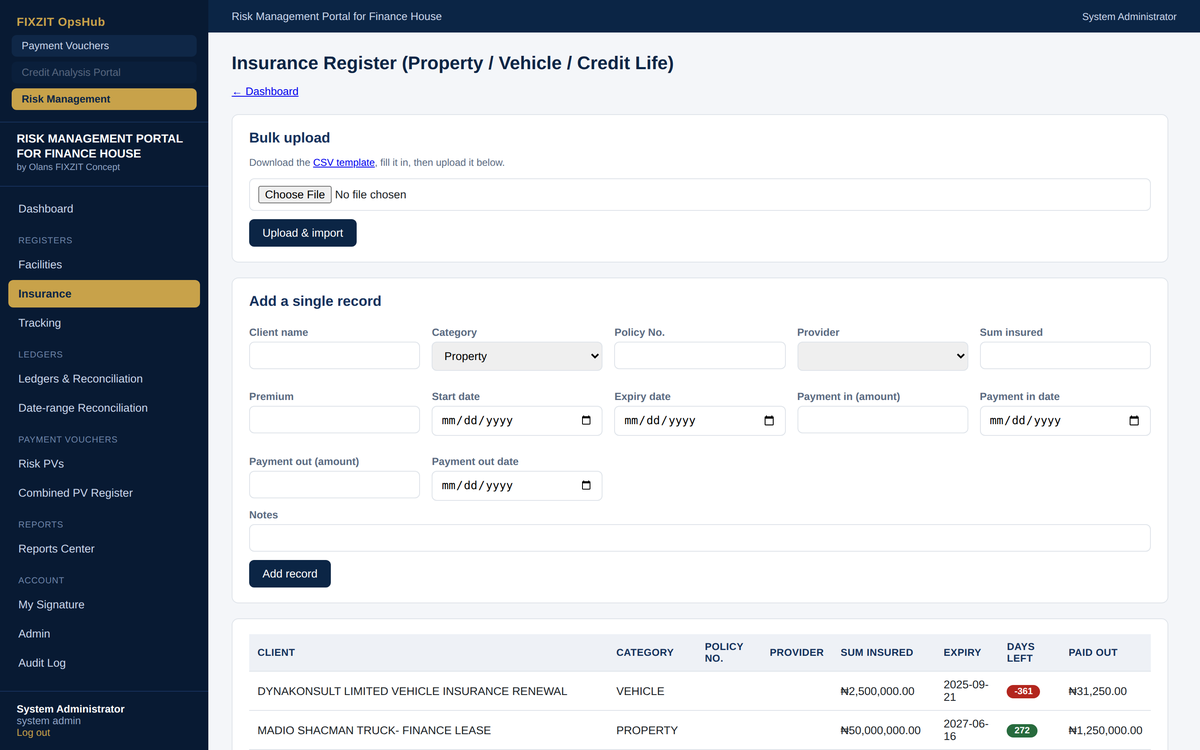Open Reports Center
This screenshot has width=1200, height=750.
tap(104, 549)
